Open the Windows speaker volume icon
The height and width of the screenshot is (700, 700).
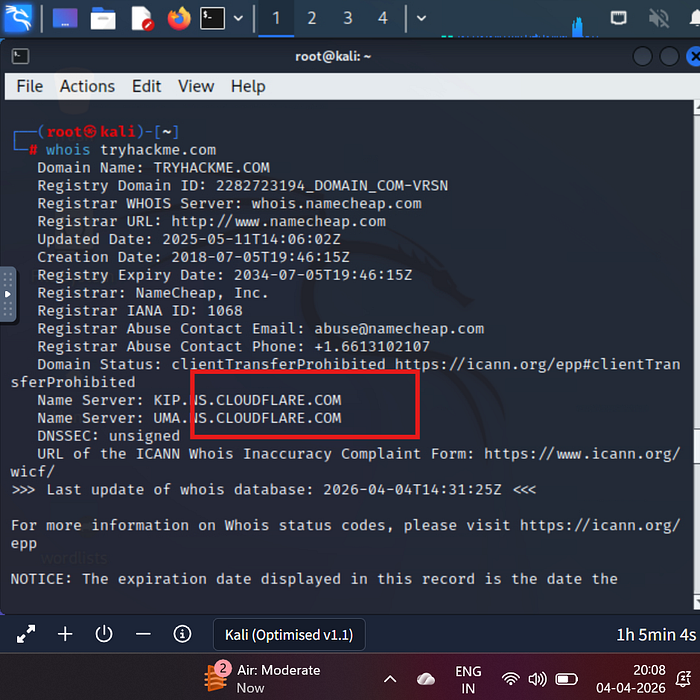537,679
